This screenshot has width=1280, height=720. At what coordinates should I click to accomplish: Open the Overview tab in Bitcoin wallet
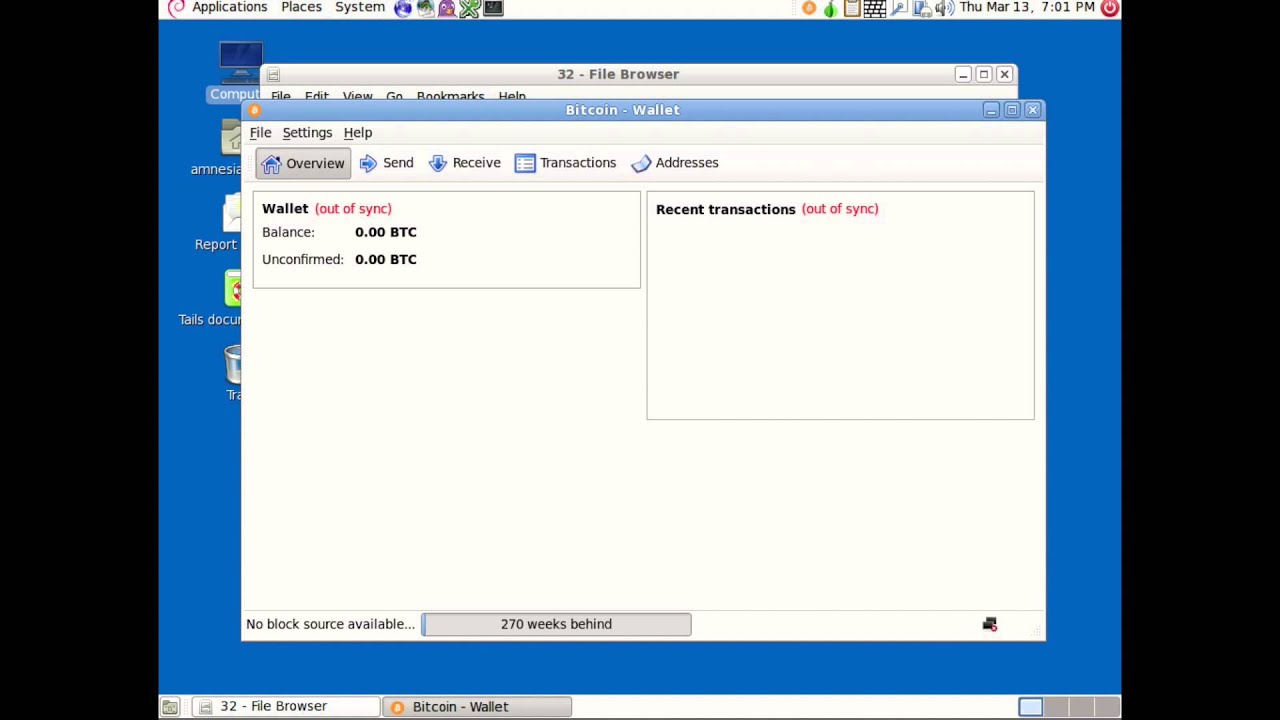pyautogui.click(x=303, y=163)
